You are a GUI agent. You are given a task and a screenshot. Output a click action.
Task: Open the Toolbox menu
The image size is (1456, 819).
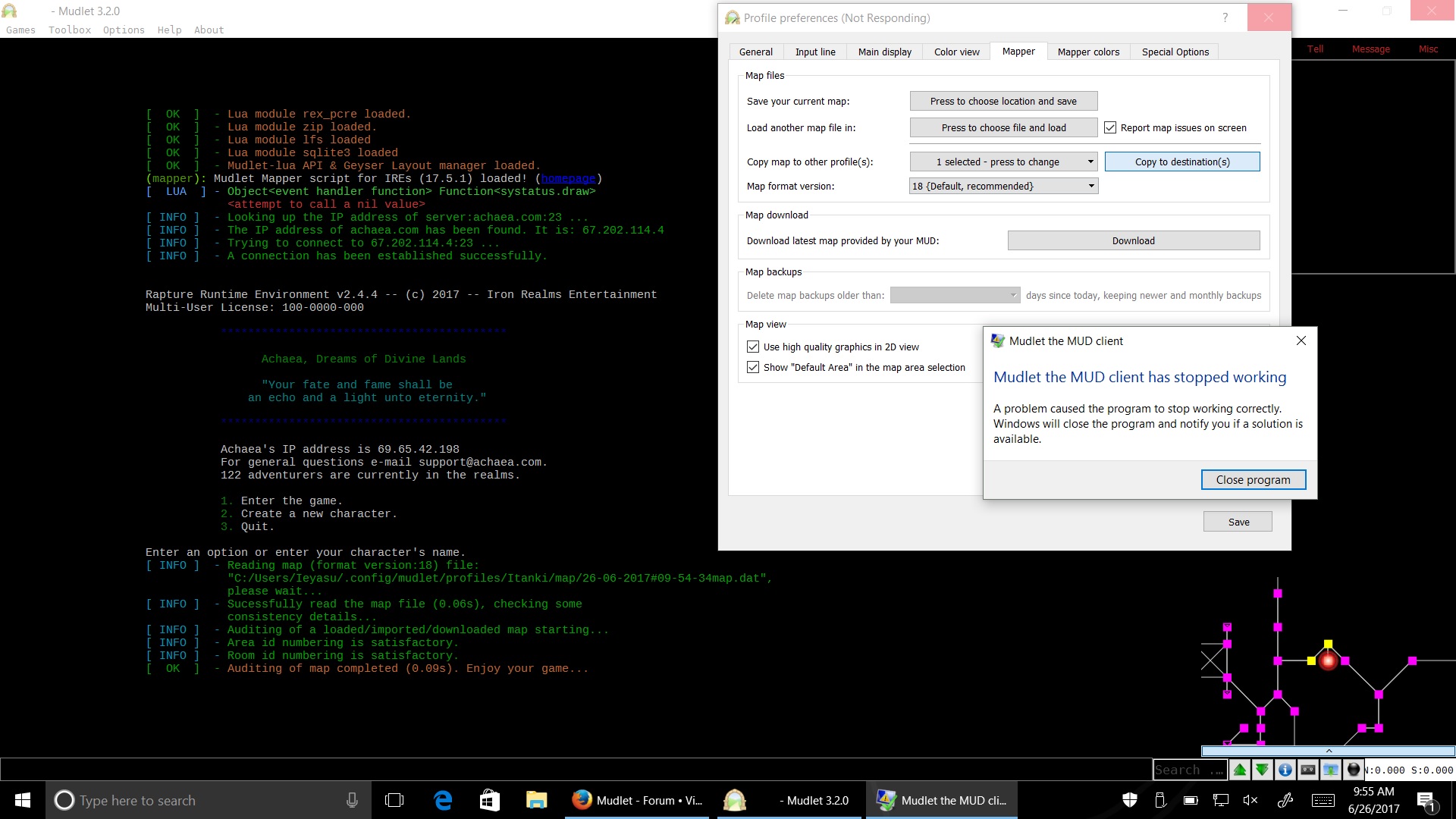[x=70, y=30]
